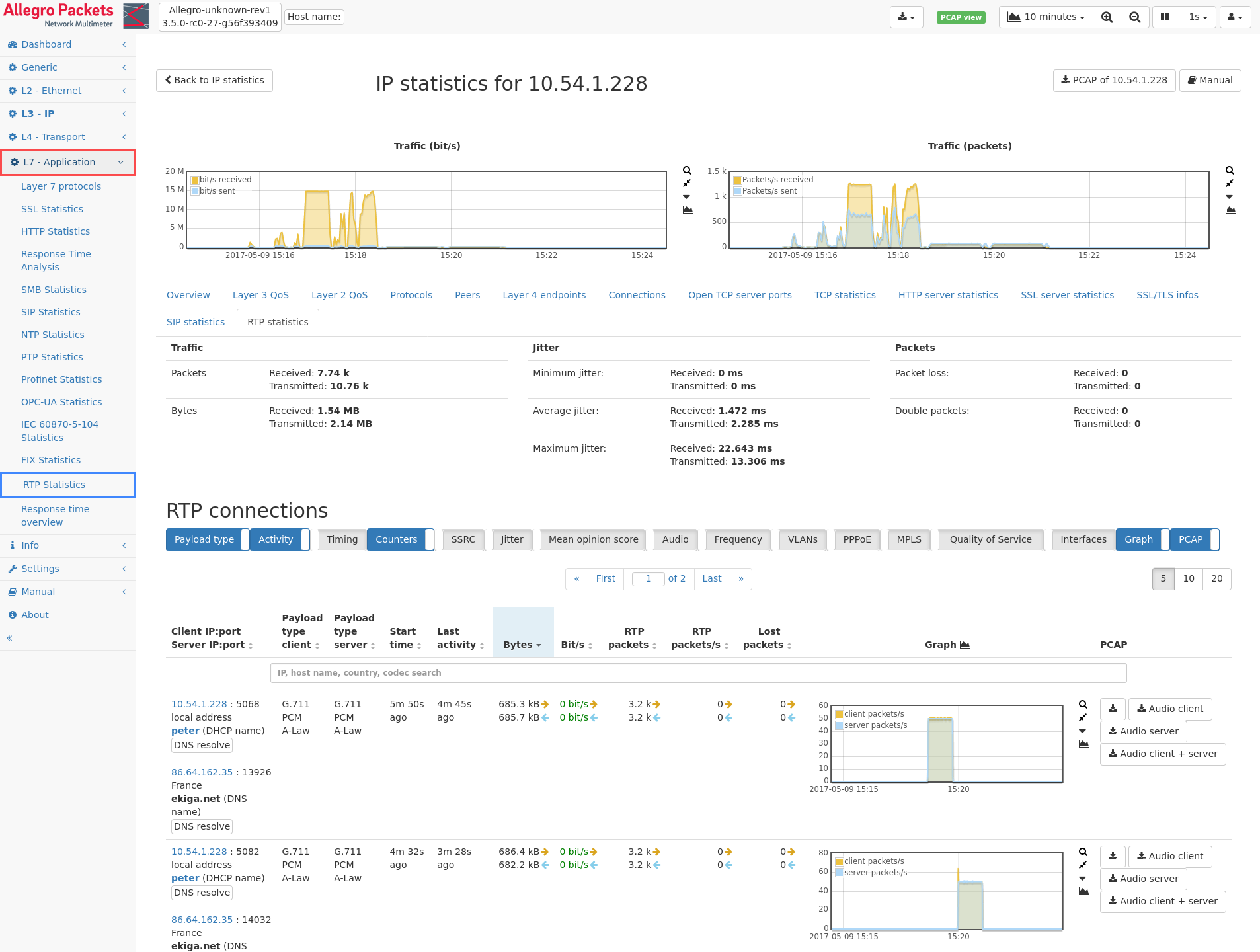Image resolution: width=1260 pixels, height=952 pixels.
Task: Expand the Generic sidebar section
Action: coord(67,67)
